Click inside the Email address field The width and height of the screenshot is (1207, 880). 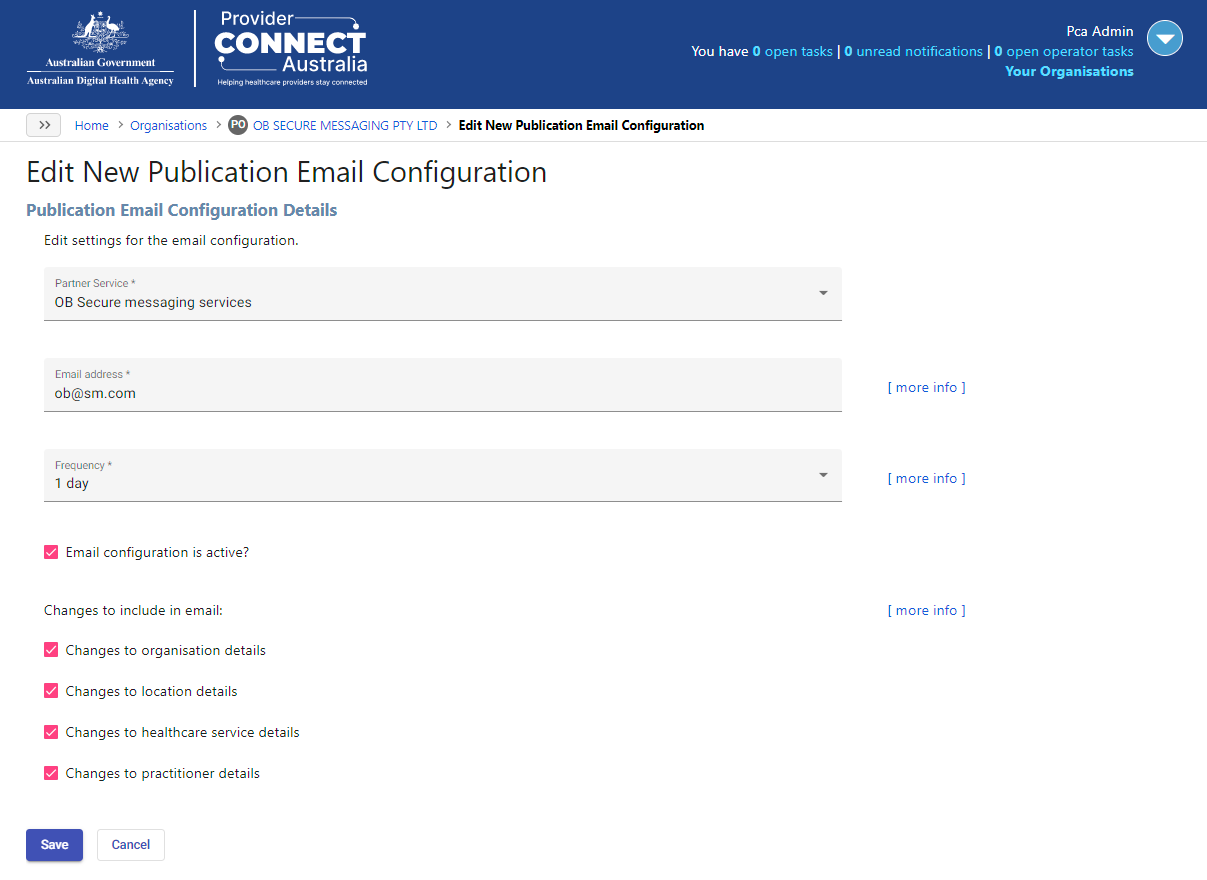(x=400, y=392)
